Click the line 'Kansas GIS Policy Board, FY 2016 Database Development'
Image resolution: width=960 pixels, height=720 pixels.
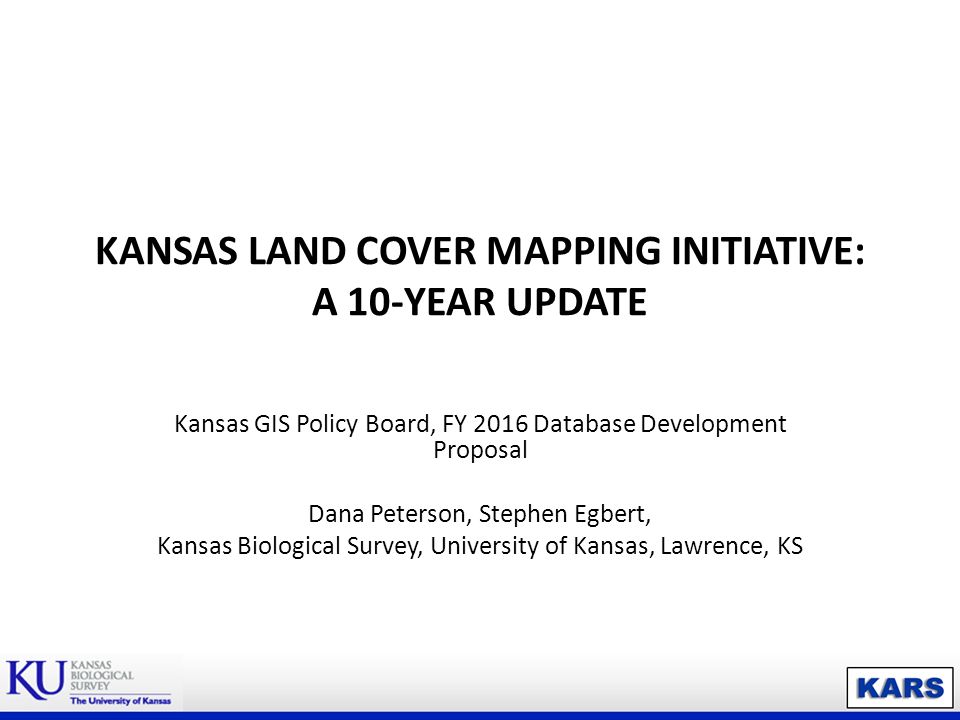point(480,424)
